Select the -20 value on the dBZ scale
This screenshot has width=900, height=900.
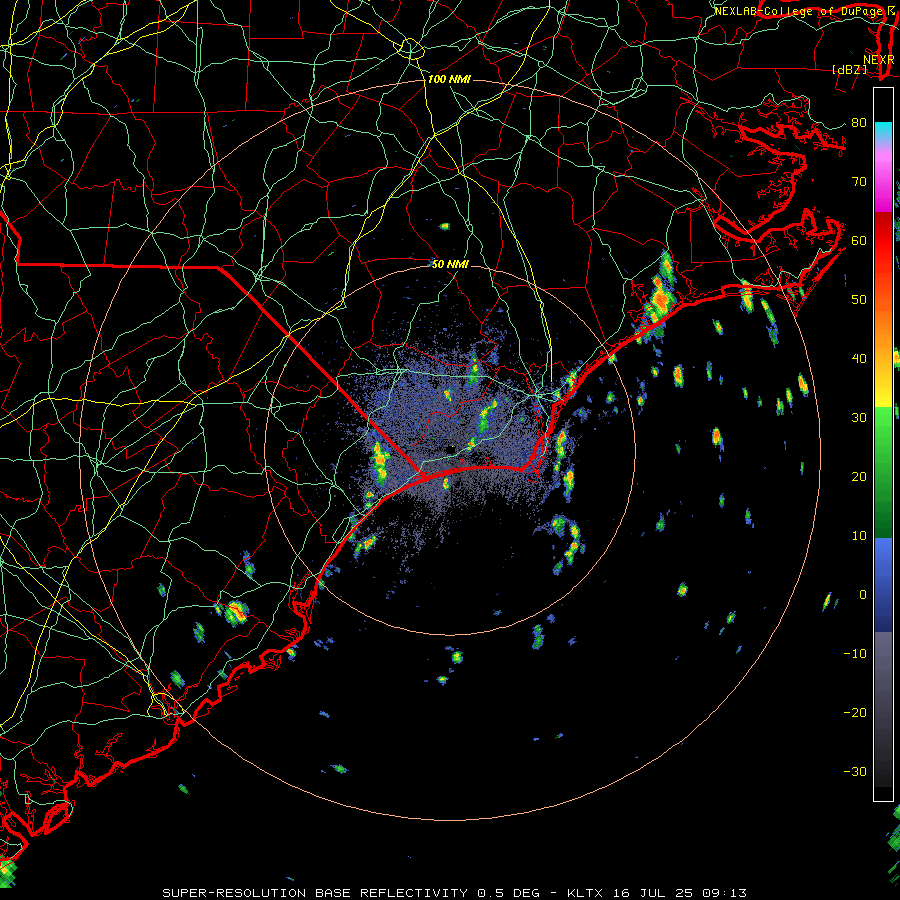pyautogui.click(x=855, y=713)
